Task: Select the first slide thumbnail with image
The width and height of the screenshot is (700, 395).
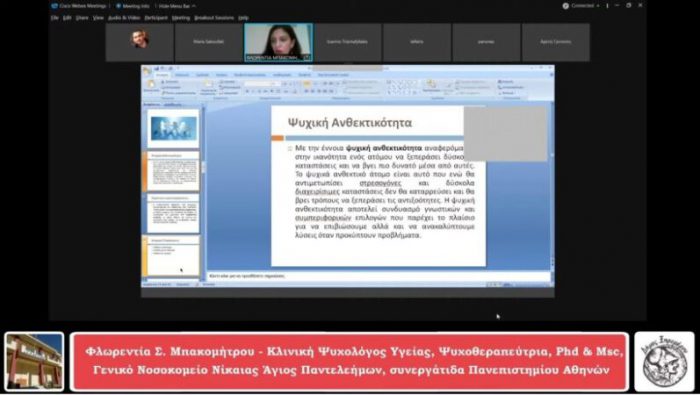Action: pos(173,129)
